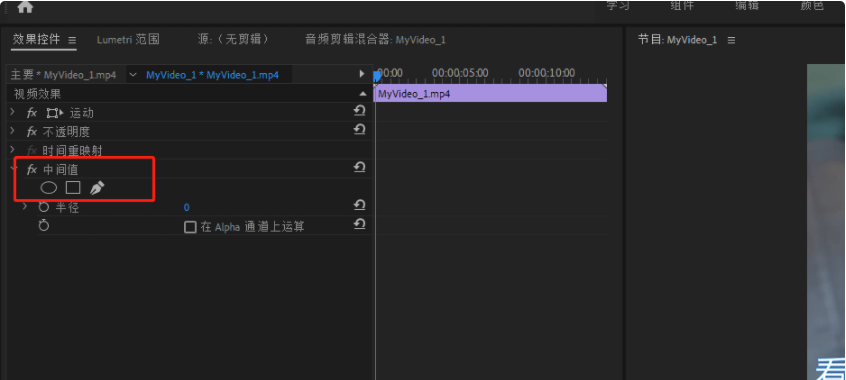Enable the 在 Alpha 通道上运算 checkbox
This screenshot has width=846, height=380.
coord(190,227)
